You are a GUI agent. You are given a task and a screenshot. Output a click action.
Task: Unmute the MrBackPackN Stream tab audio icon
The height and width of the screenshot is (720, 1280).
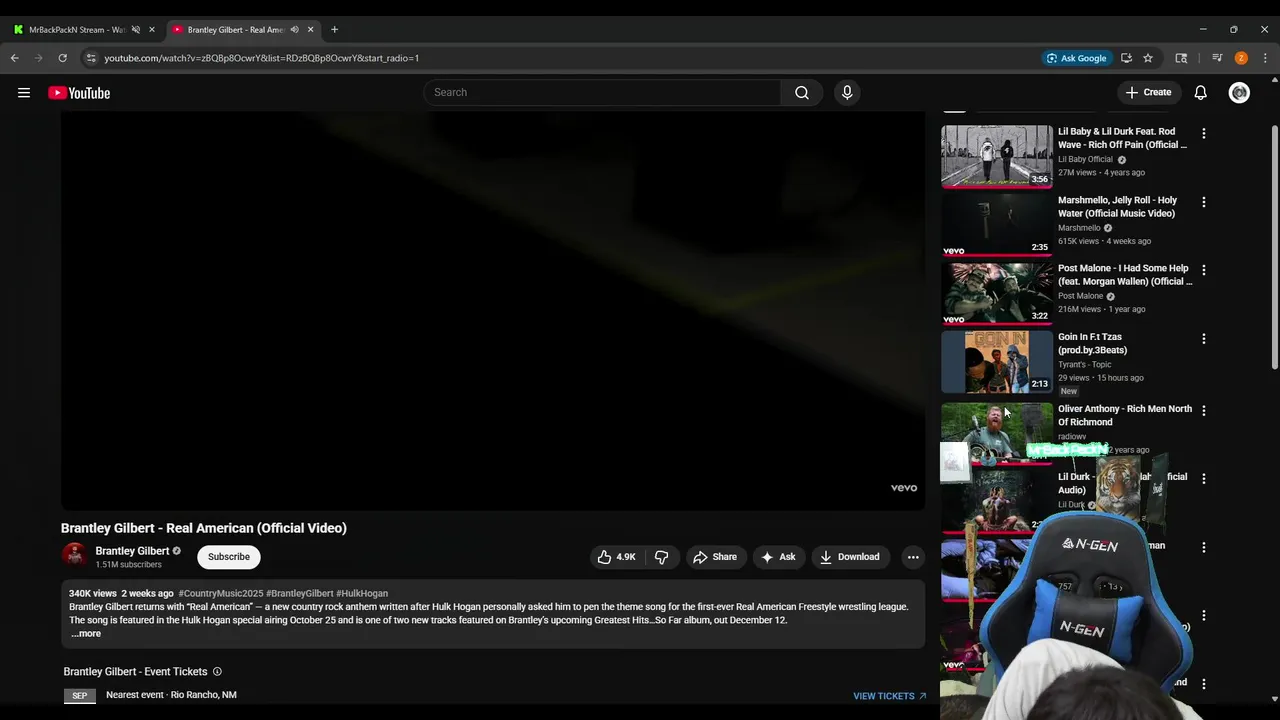136,30
